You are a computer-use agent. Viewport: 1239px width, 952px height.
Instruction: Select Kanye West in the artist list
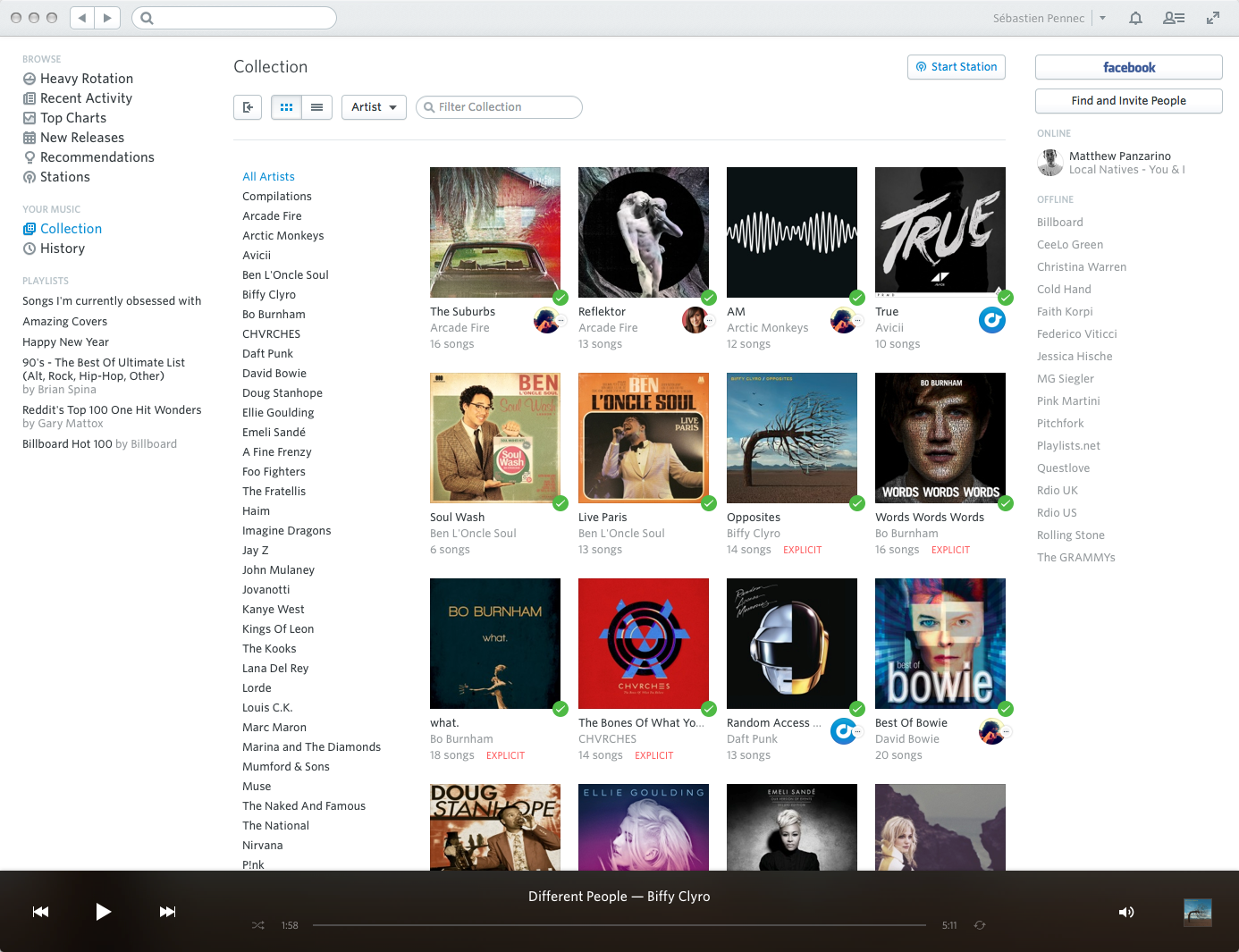[x=273, y=610]
